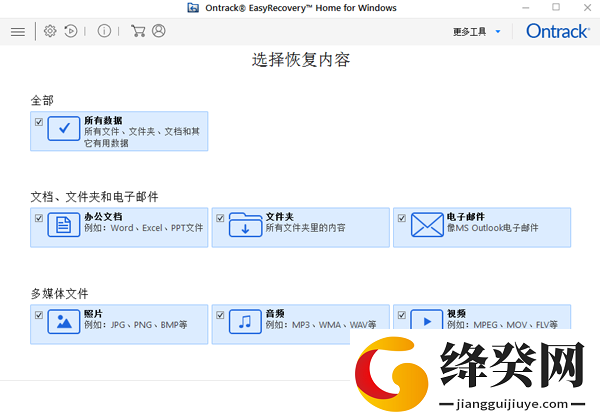Click the 选择恢复内容 page title
The height and width of the screenshot is (420, 600).
(x=301, y=60)
